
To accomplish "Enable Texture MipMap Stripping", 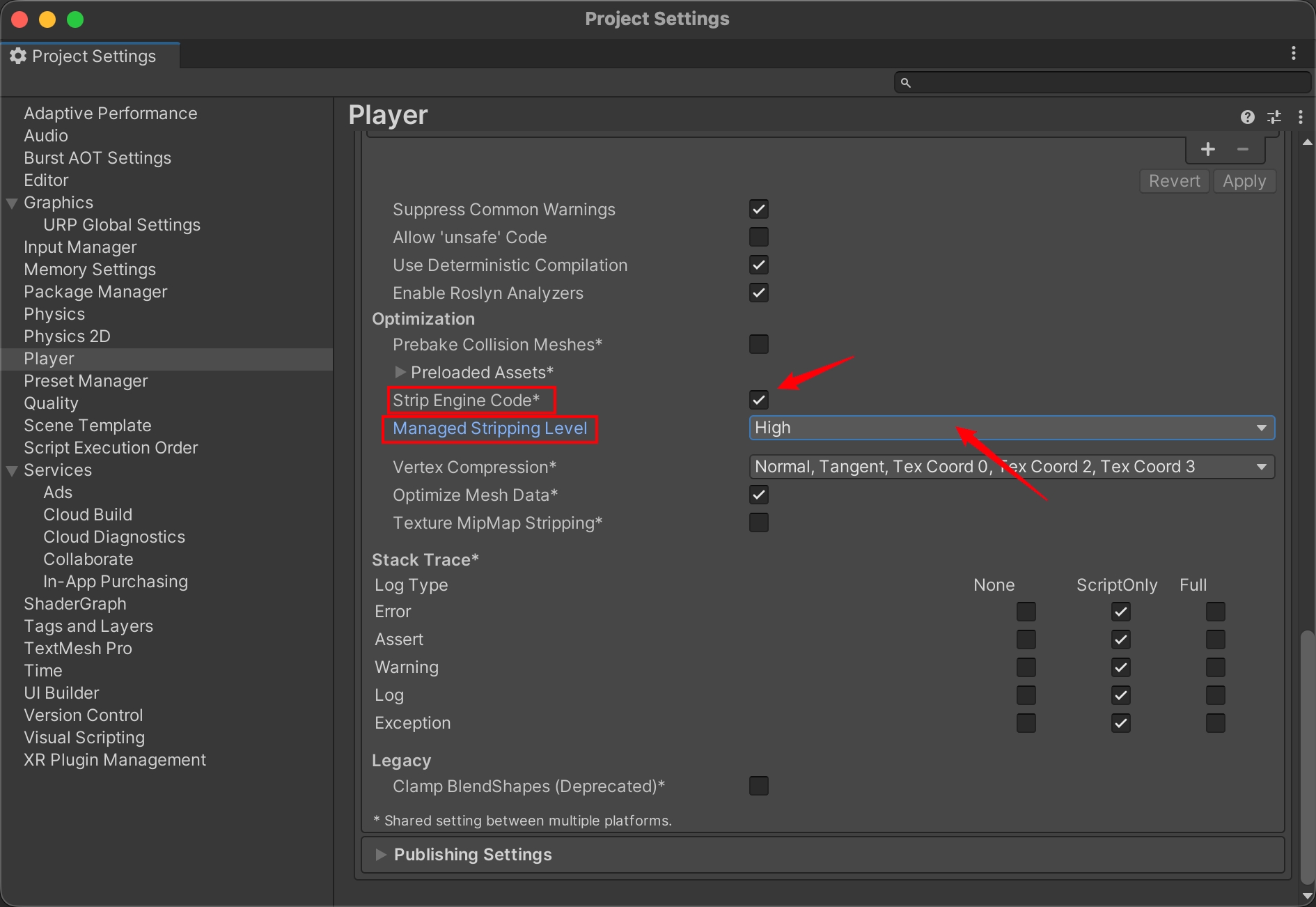I will 758,523.
